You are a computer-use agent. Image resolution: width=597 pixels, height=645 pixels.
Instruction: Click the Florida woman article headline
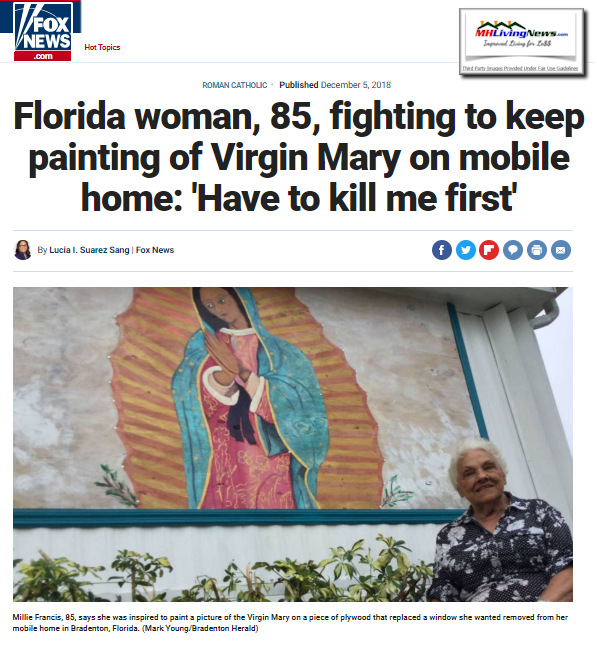pyautogui.click(x=299, y=157)
